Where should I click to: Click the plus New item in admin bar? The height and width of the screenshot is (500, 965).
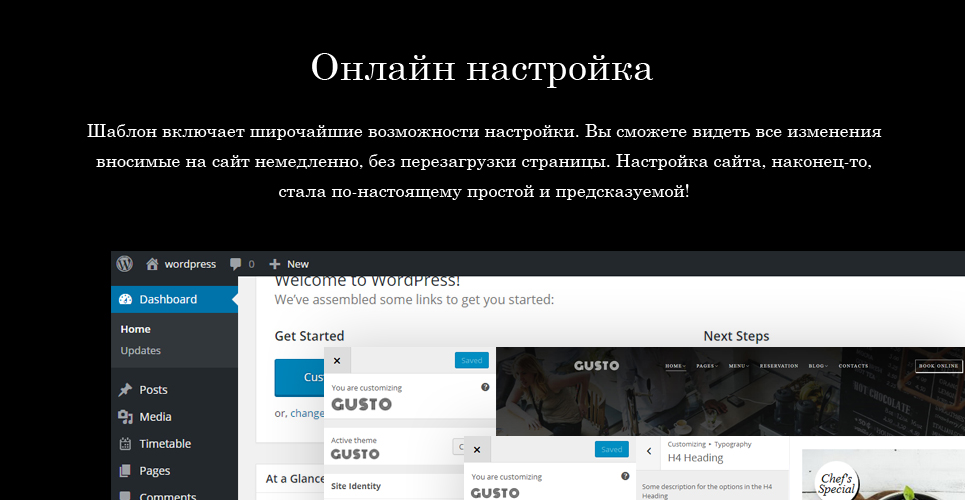[x=289, y=264]
